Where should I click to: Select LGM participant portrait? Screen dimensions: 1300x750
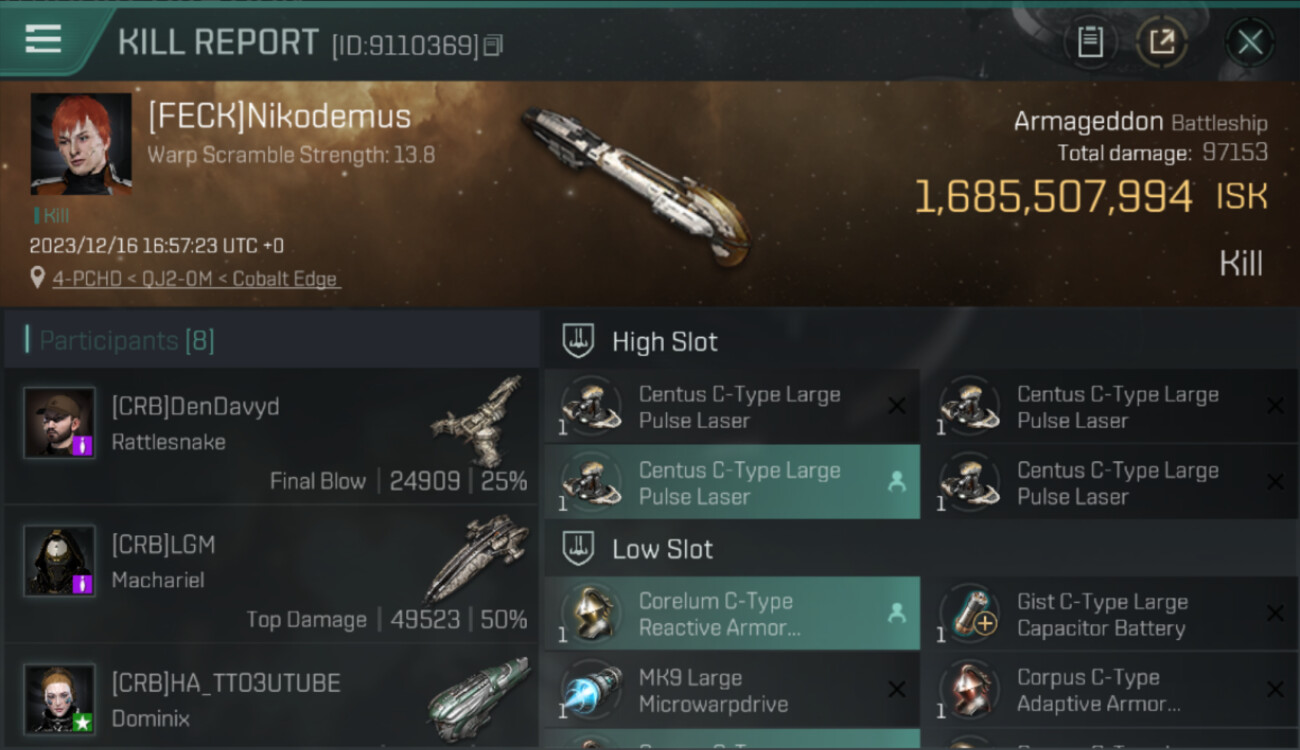coord(60,561)
